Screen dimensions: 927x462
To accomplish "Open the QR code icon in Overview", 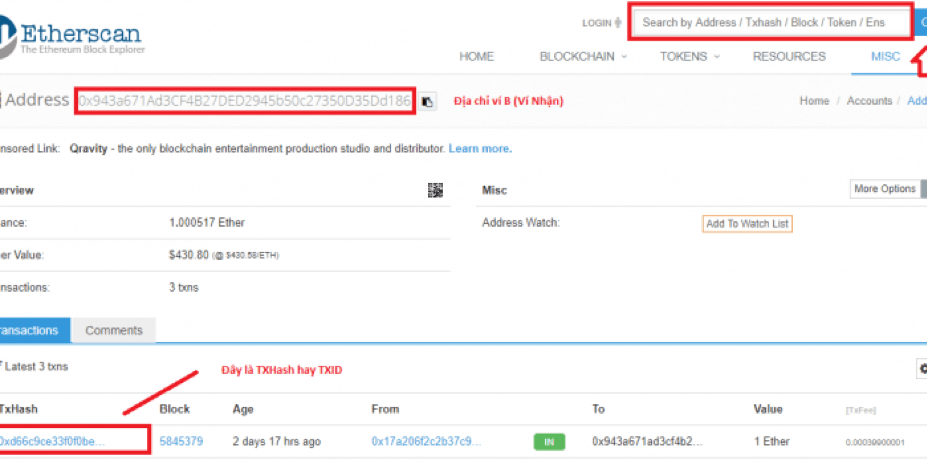I will [x=435, y=190].
